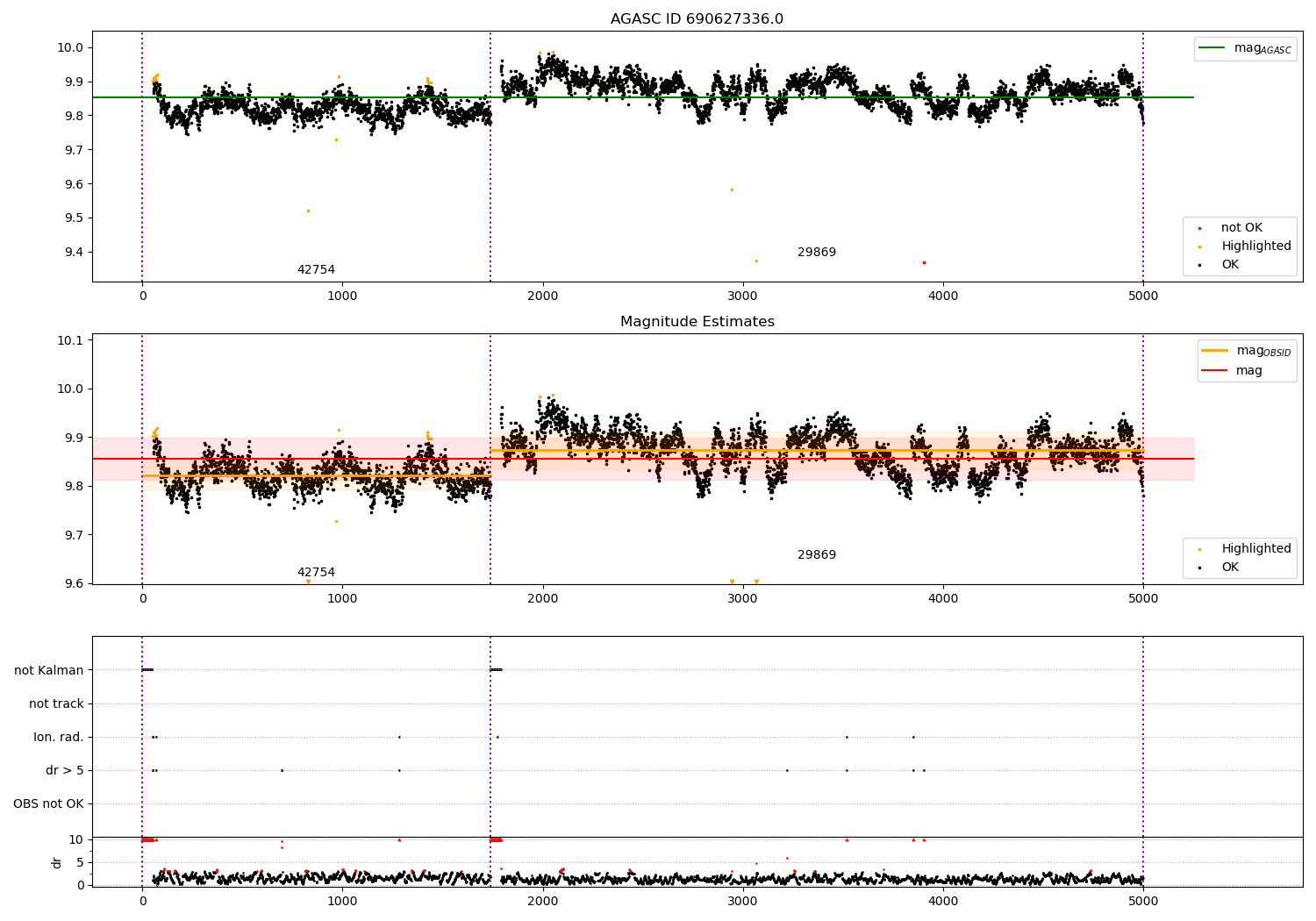Click the 'Magnitude Estimates' plot title
The height and width of the screenshot is (921, 1316).
click(697, 322)
